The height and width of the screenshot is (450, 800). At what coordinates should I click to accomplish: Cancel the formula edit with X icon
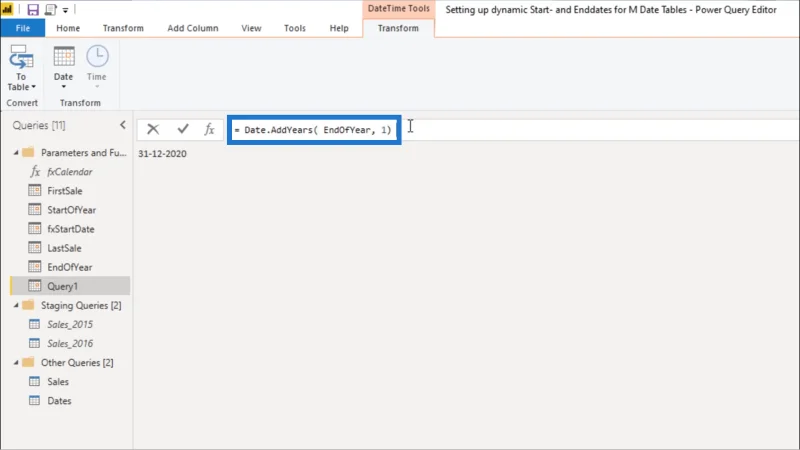pos(153,129)
